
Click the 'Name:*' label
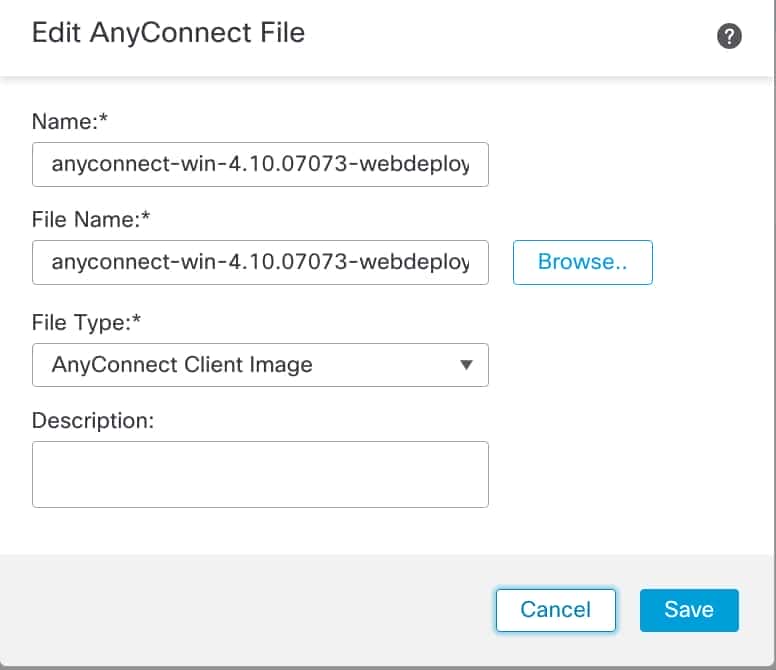click(70, 121)
